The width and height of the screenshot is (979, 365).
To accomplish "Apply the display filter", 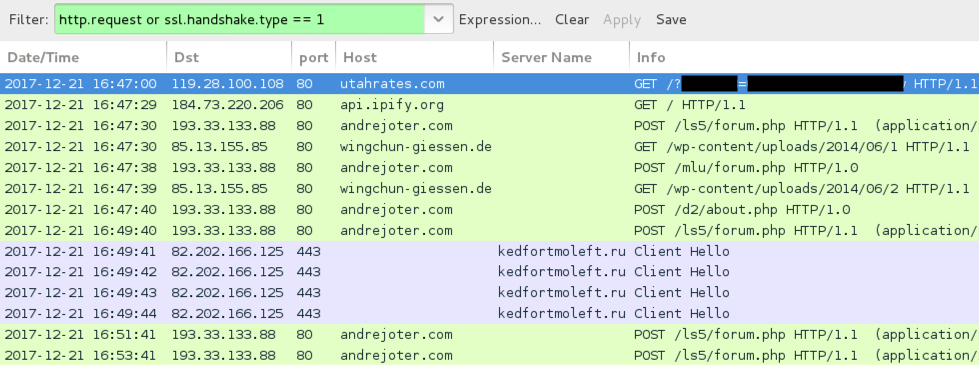I will 622,19.
